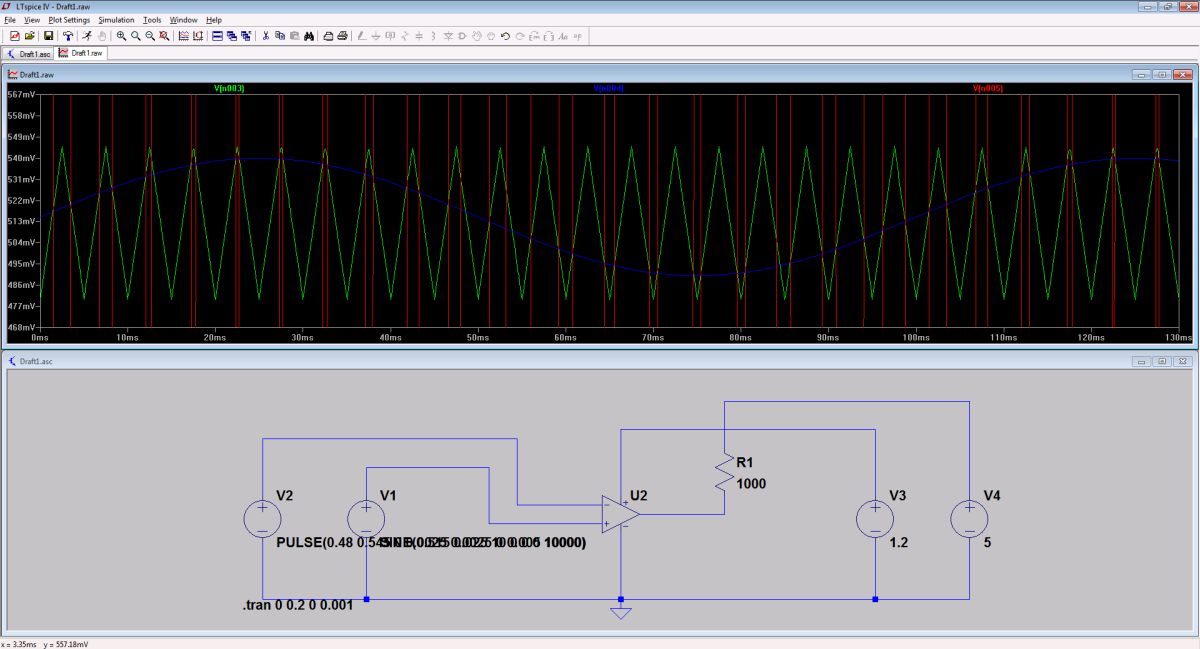
Task: Open the Control Panel hammer icon
Action: pos(68,36)
